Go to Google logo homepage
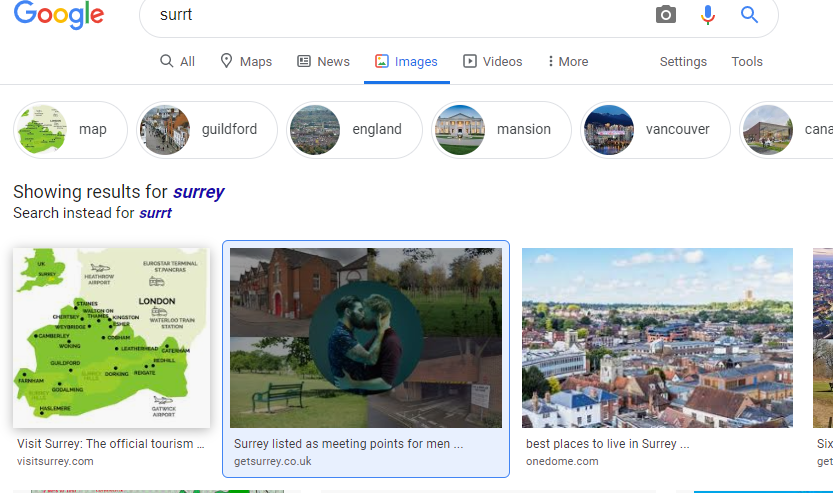This screenshot has height=493, width=833. [59, 15]
